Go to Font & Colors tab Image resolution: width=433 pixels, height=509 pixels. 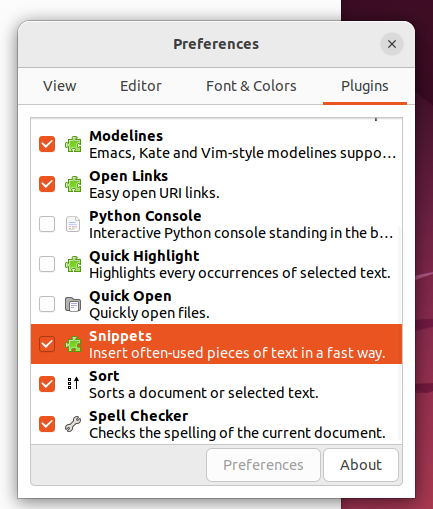(x=251, y=86)
